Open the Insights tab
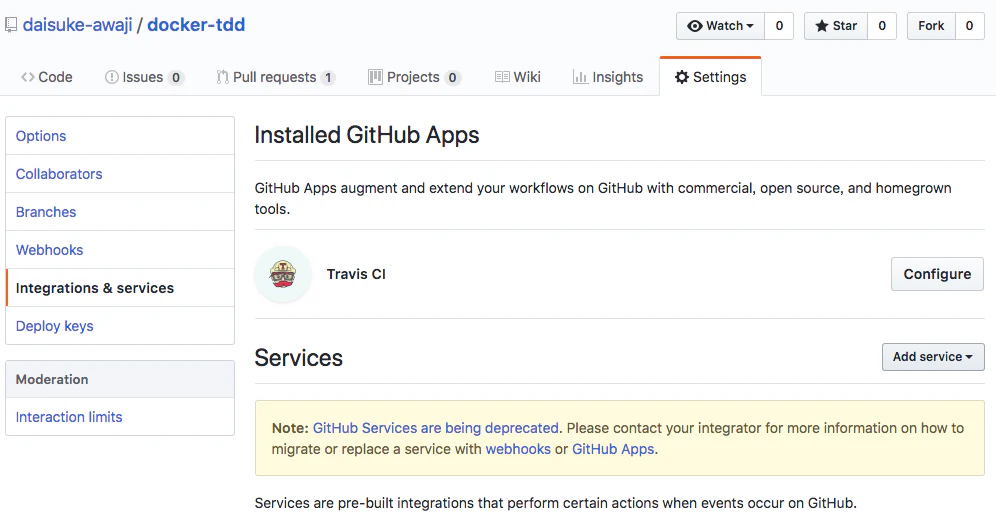This screenshot has height=530, width=996. point(608,77)
